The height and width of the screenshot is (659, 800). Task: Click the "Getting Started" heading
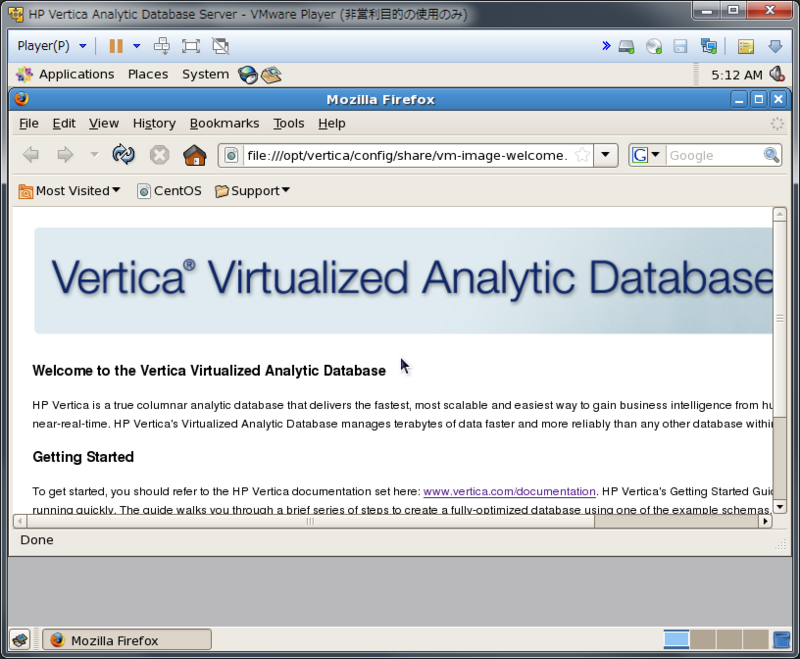coord(83,457)
